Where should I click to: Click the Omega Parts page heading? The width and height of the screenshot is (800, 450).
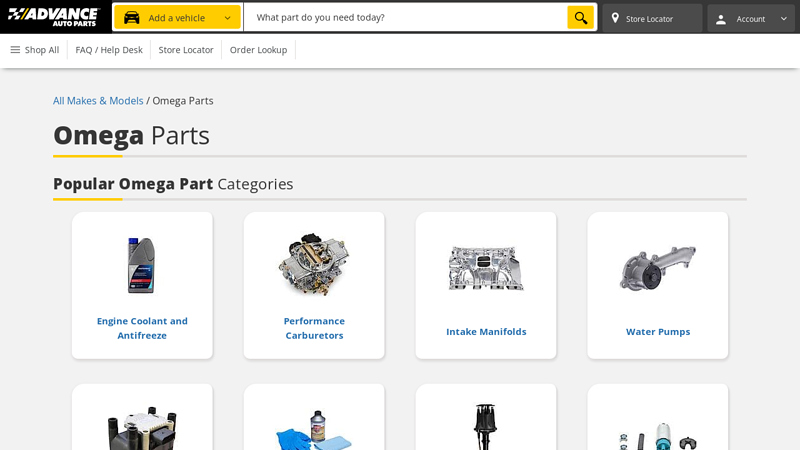(131, 135)
